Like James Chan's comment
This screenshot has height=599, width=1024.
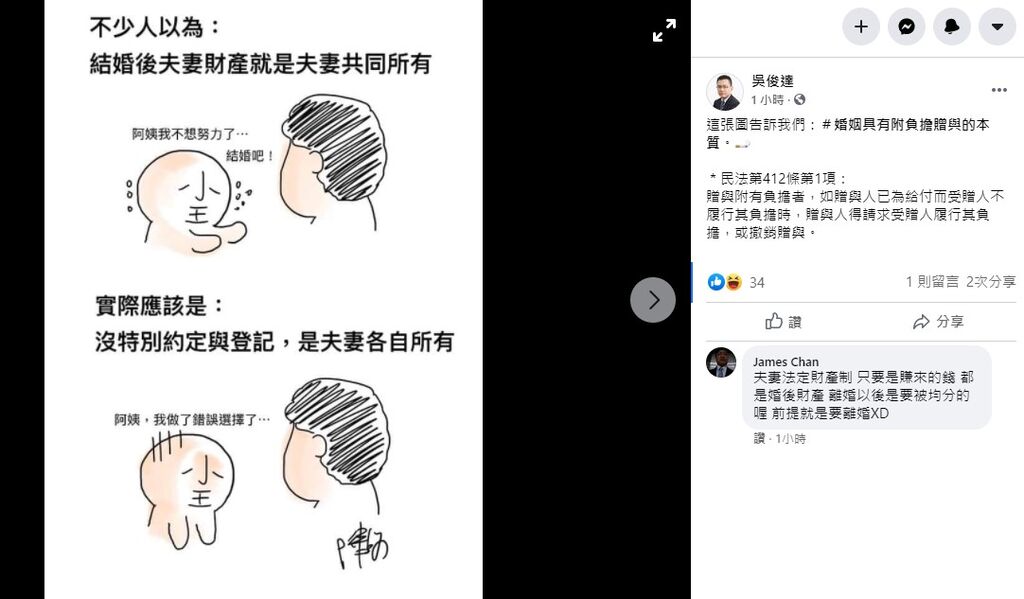point(759,439)
